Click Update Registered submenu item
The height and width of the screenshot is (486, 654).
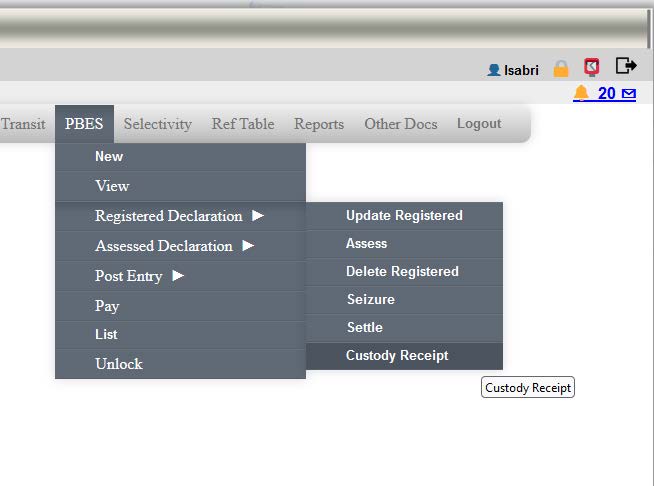point(404,215)
